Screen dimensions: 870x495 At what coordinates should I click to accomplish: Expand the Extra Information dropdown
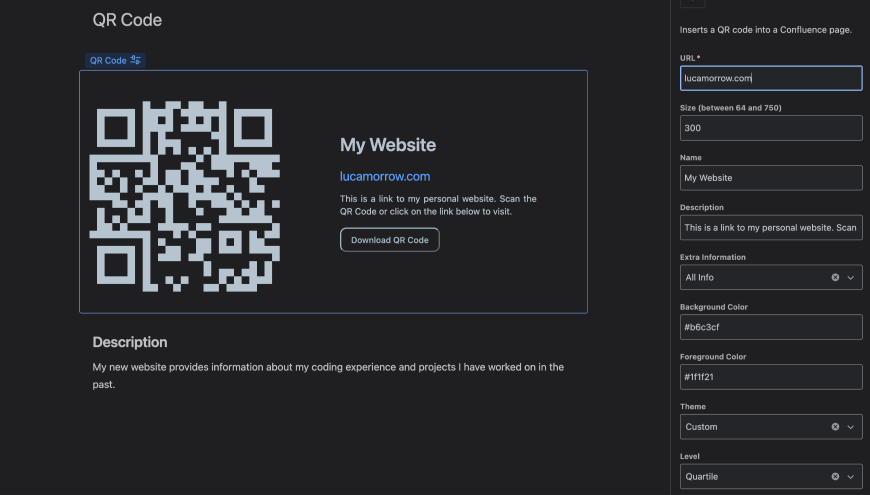pos(851,277)
